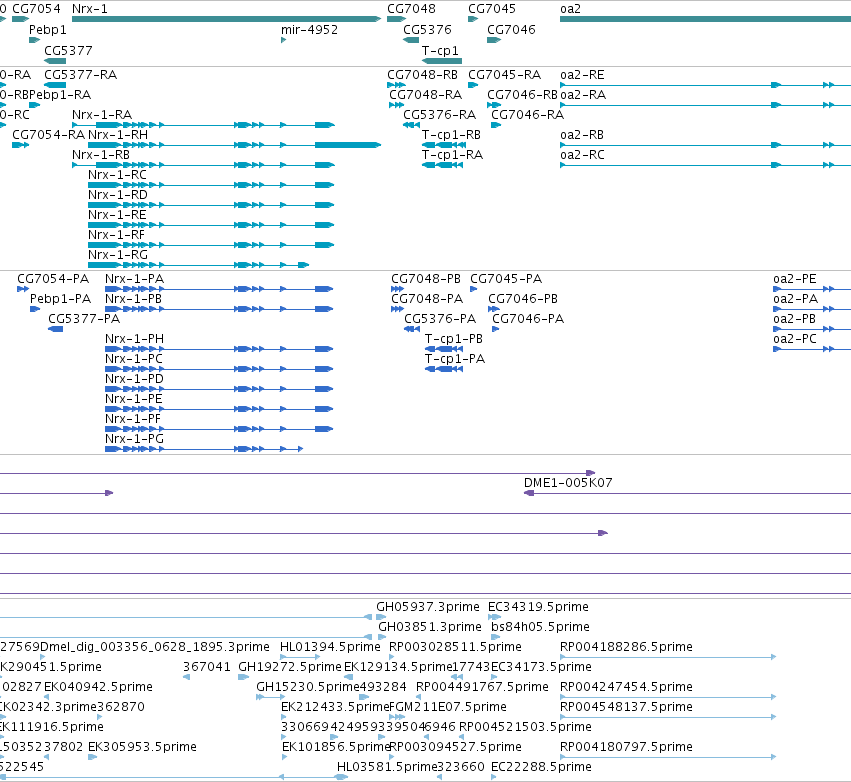Click the oa2-PC protein label
Viewport: 851px width, 782px height.
coord(795,339)
